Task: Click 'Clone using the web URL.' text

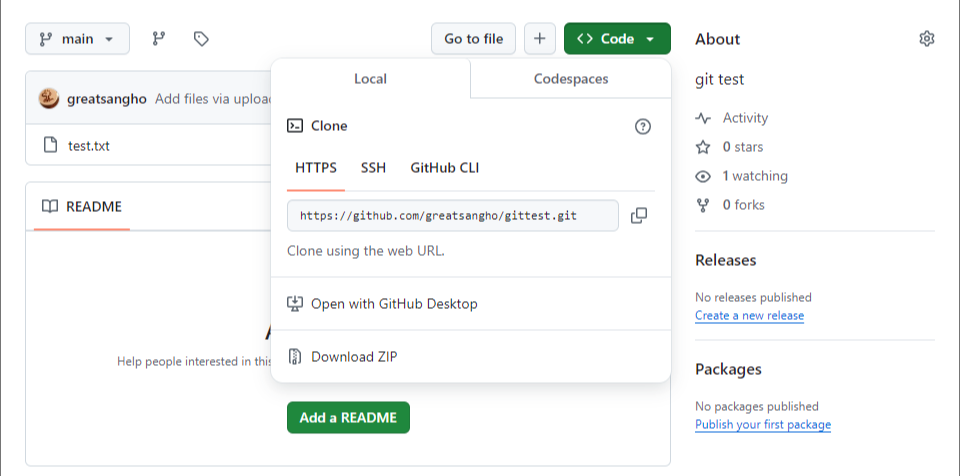Action: (x=366, y=251)
